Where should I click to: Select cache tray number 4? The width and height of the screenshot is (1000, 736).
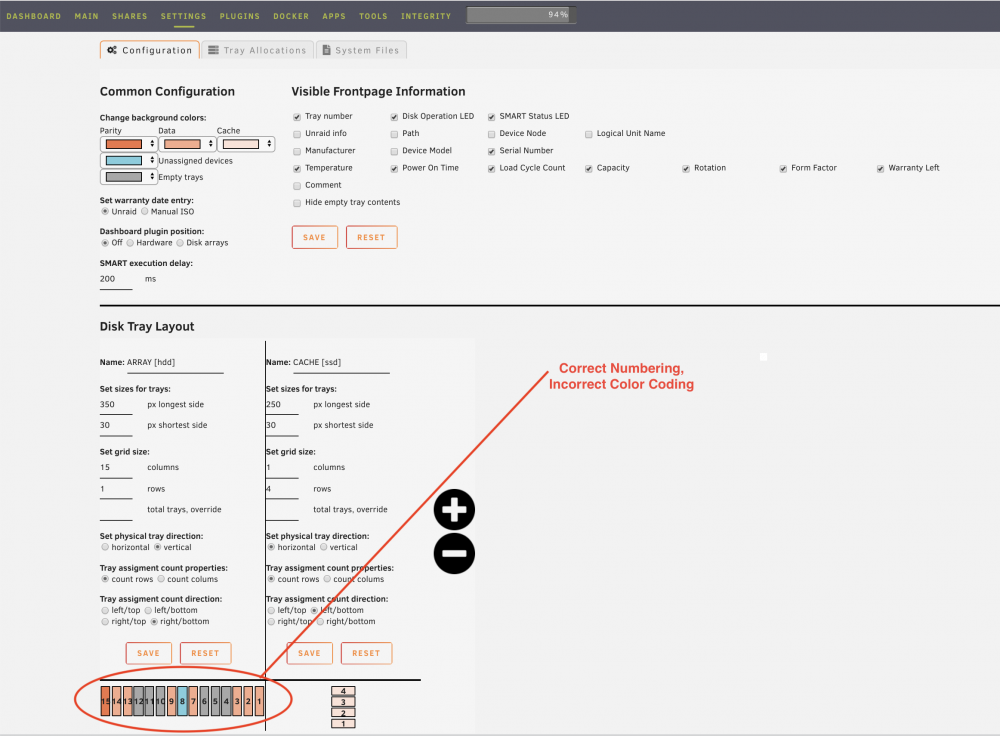click(343, 691)
